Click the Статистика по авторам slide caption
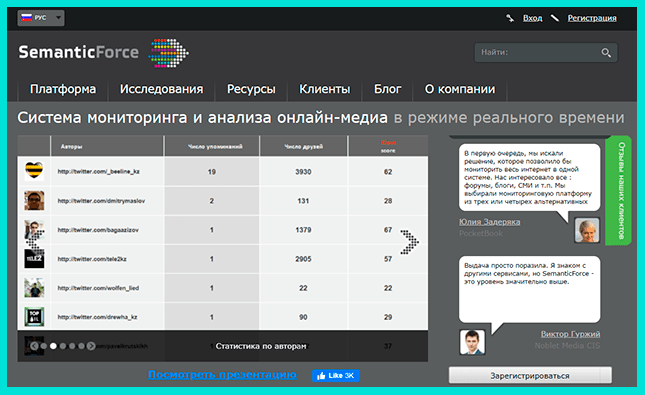645x395 pixels. pos(261,346)
